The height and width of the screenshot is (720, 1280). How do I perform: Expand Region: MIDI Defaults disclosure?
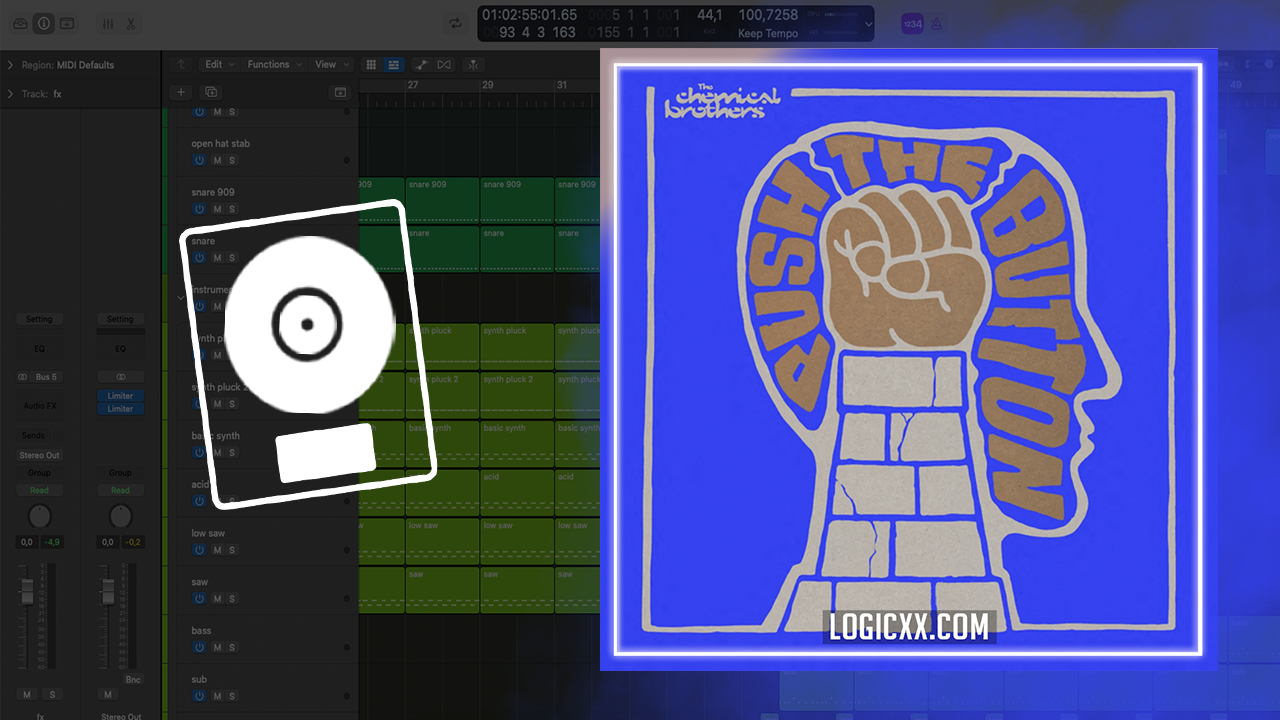click(10, 65)
